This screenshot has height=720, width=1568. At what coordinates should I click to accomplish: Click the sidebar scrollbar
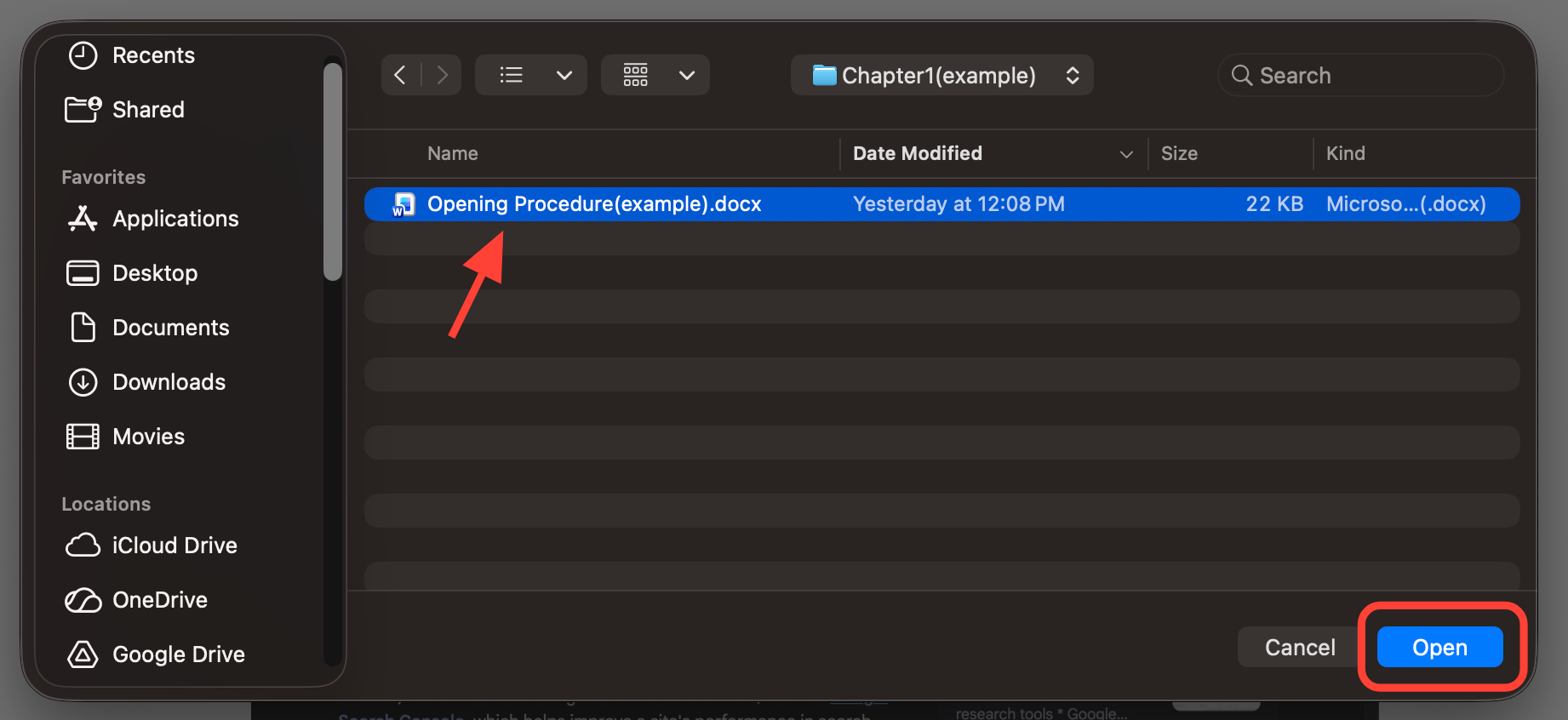333,170
